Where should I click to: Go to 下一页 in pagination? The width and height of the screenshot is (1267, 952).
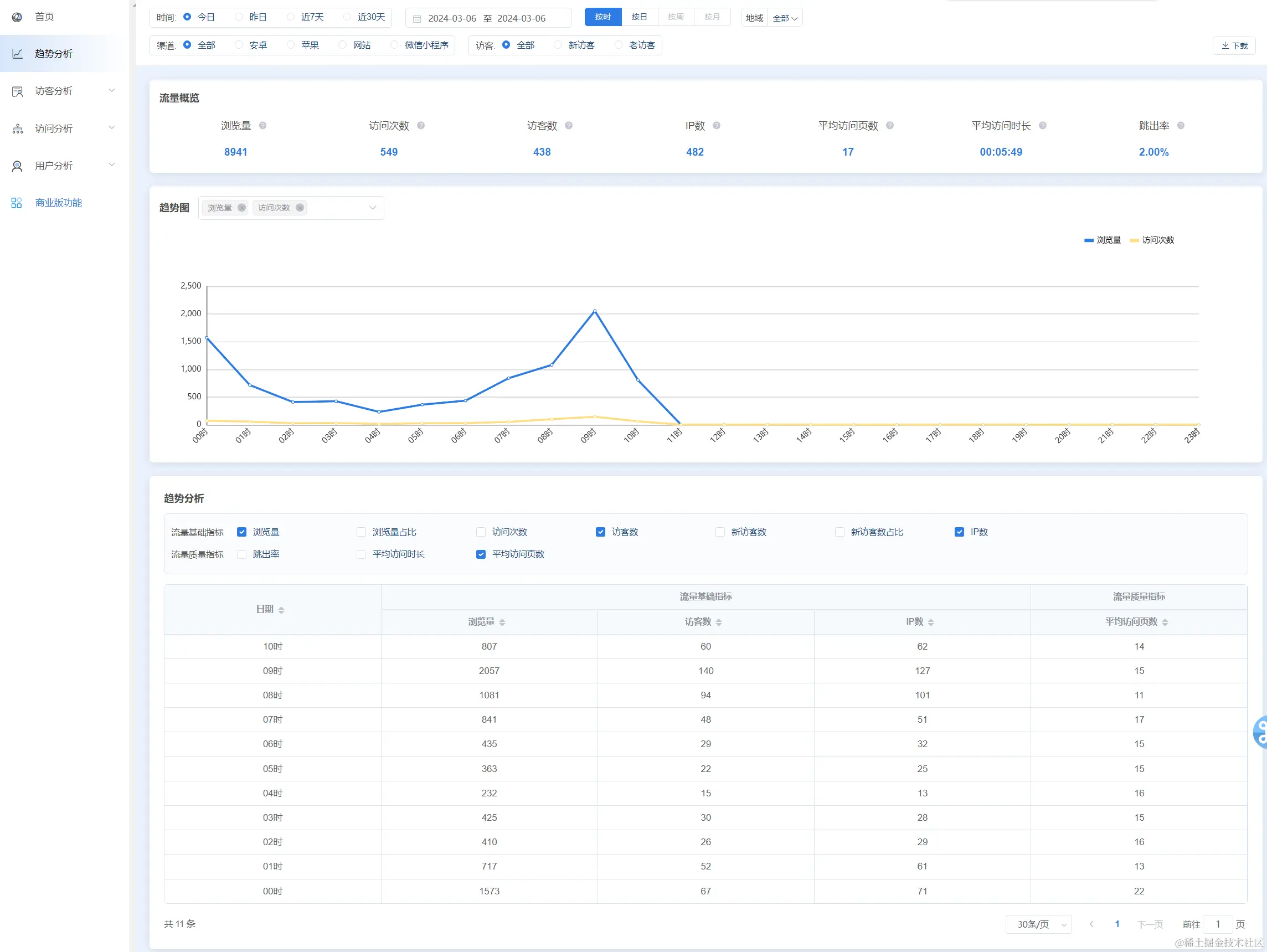tap(1150, 924)
